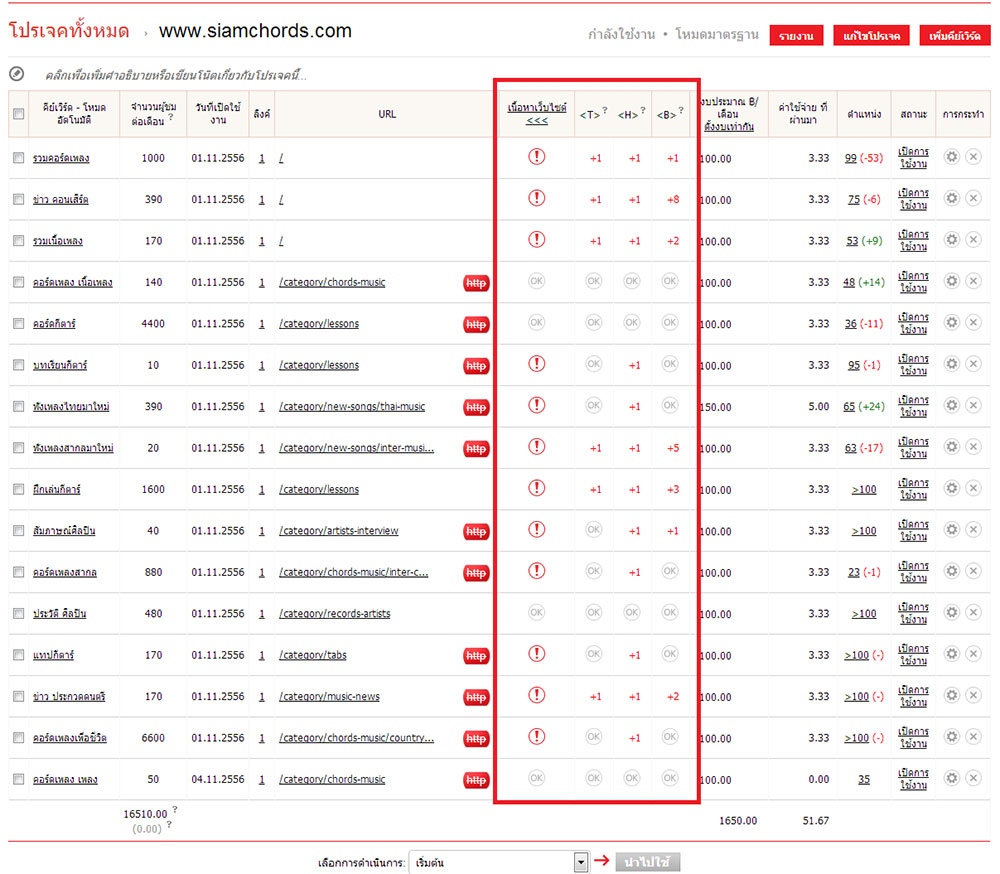Viewport: 1000px width, 874px height.
Task: Delete the 4400-visitor keyword with X icon
Action: [x=973, y=323]
